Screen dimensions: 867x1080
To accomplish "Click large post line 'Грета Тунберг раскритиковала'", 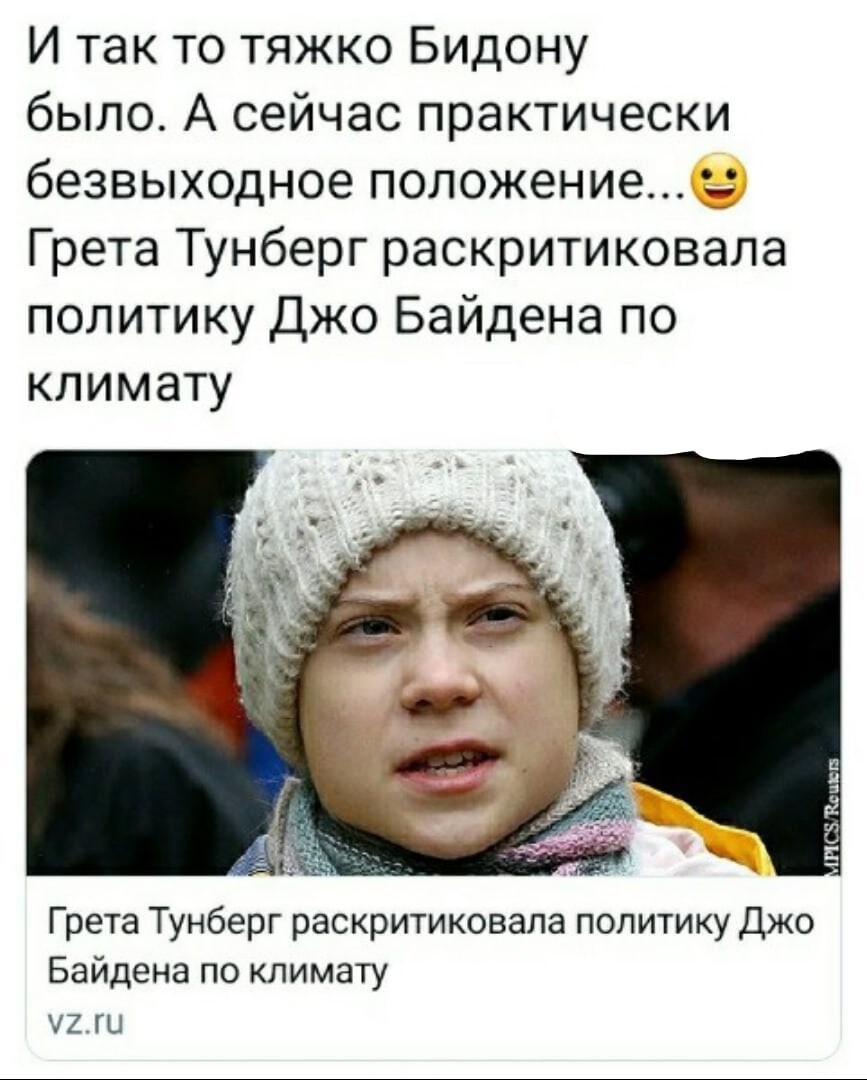I will [406, 247].
